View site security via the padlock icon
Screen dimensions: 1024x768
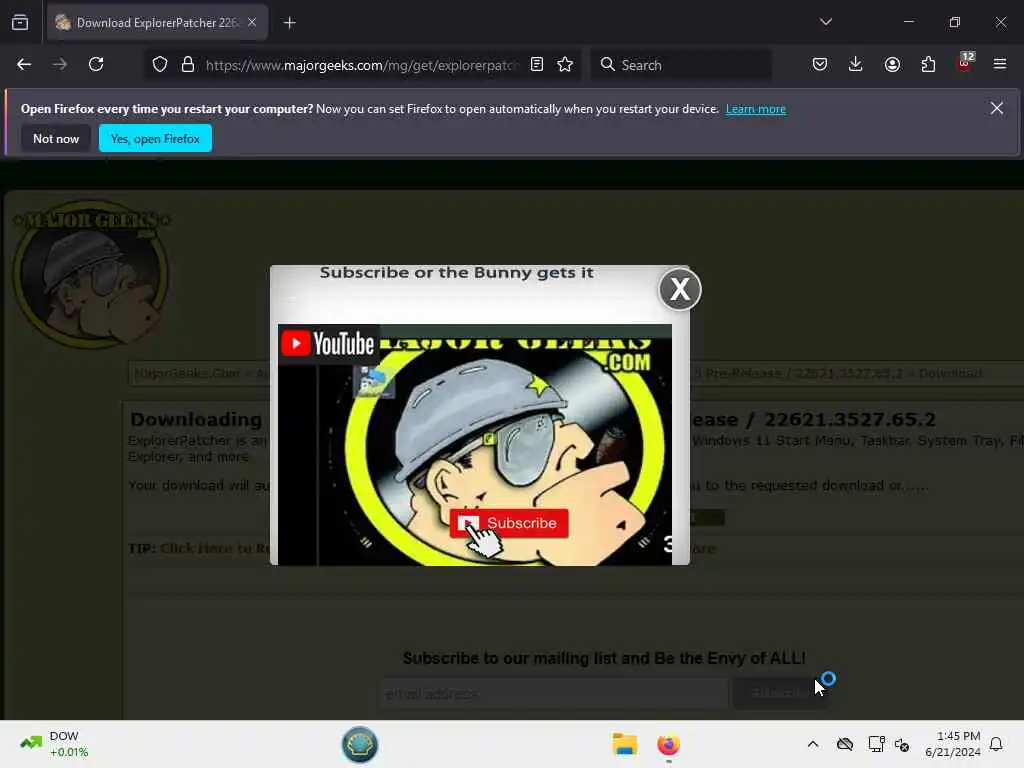click(x=188, y=65)
